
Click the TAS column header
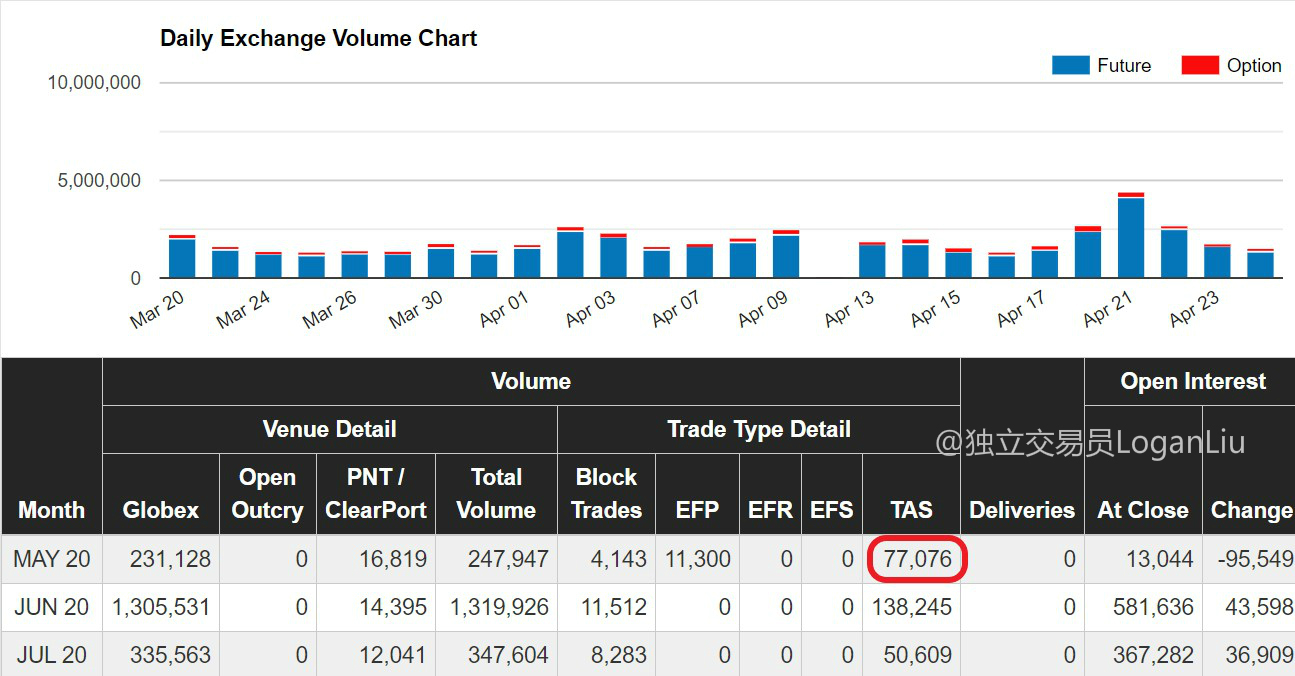pos(911,510)
